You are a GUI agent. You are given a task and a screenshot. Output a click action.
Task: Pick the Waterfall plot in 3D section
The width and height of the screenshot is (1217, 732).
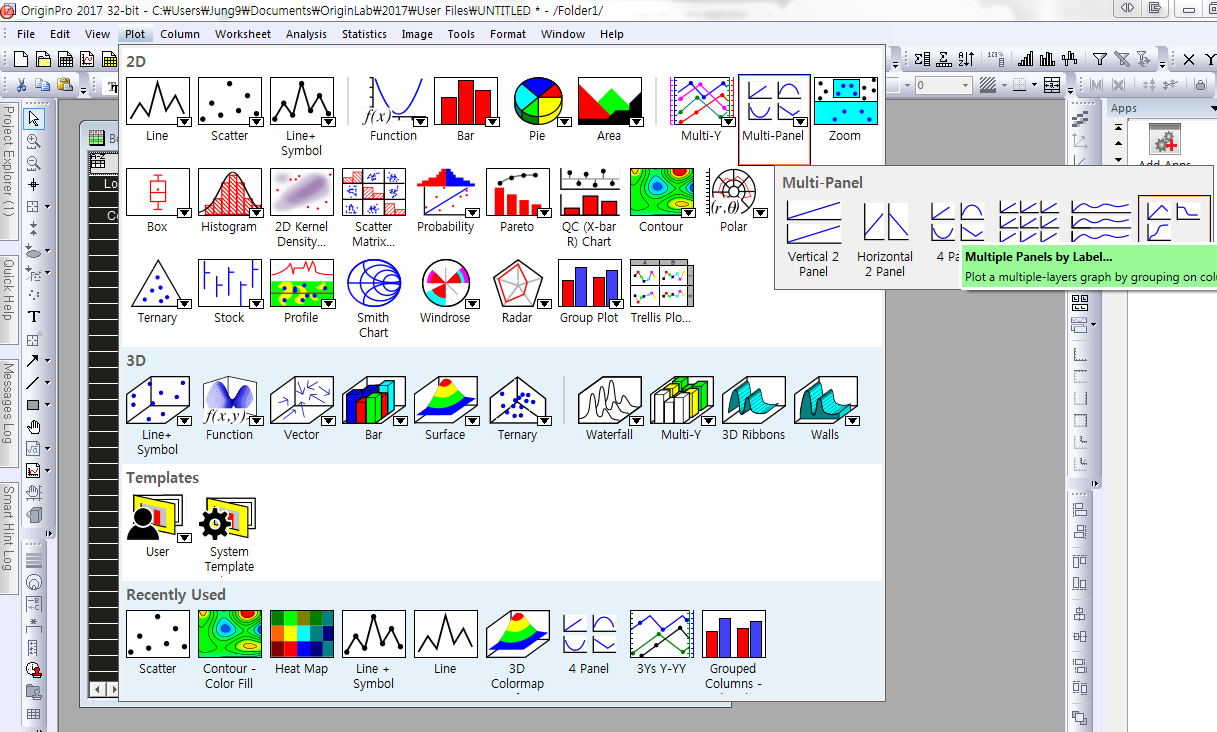click(609, 400)
